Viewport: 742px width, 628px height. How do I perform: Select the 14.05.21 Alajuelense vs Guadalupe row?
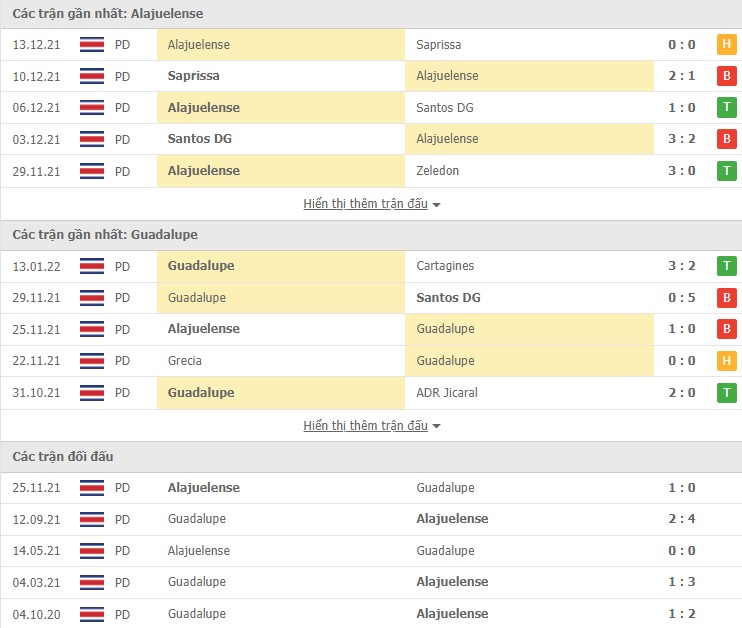(x=370, y=551)
